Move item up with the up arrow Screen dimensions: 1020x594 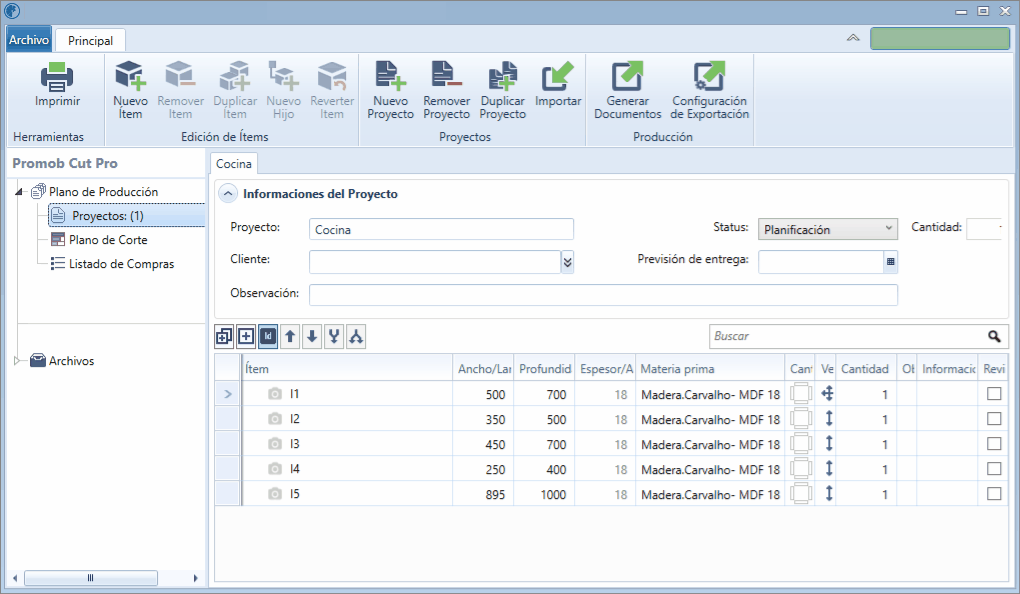290,336
